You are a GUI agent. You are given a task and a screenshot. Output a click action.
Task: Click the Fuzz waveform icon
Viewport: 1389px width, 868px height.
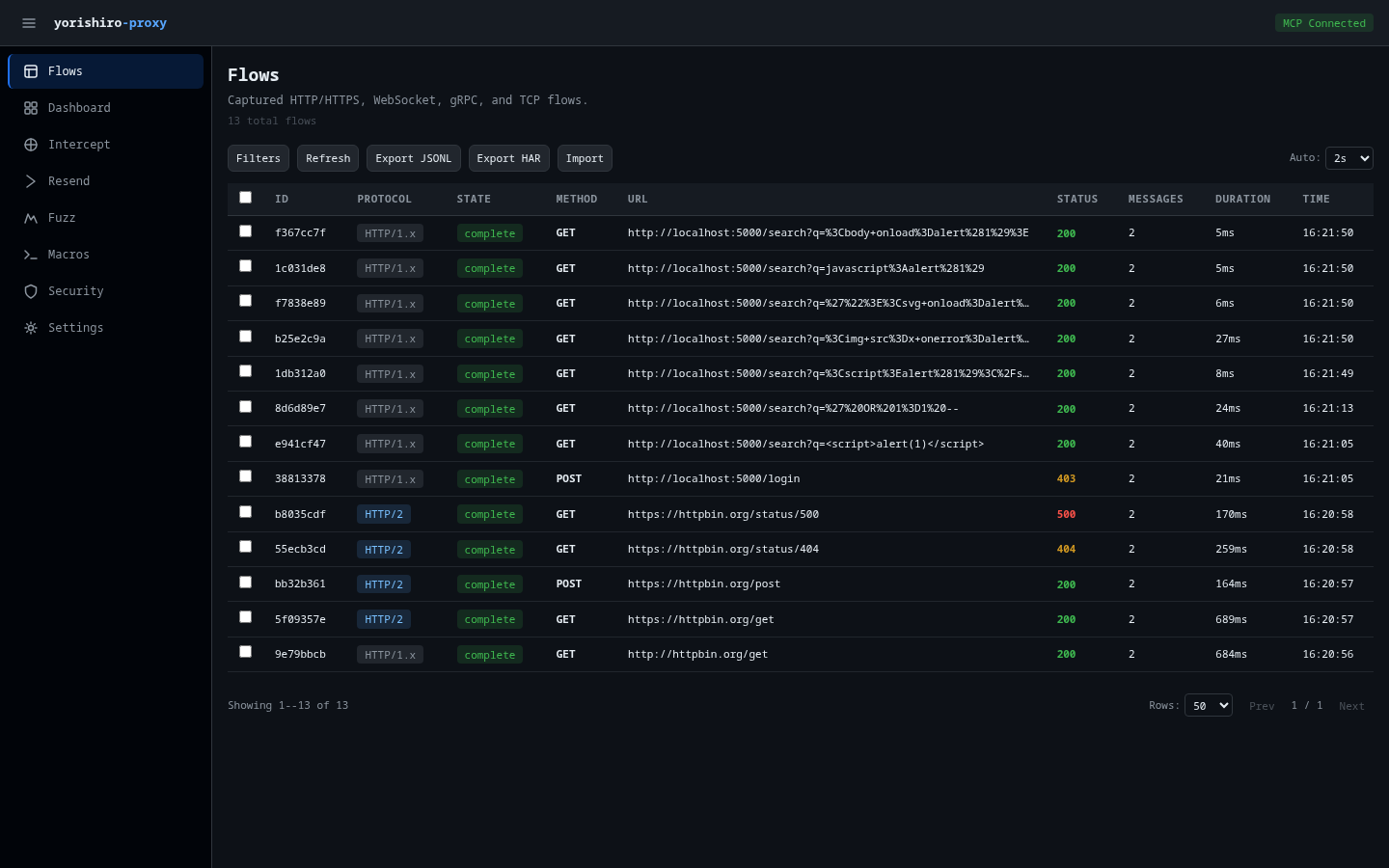point(31,218)
